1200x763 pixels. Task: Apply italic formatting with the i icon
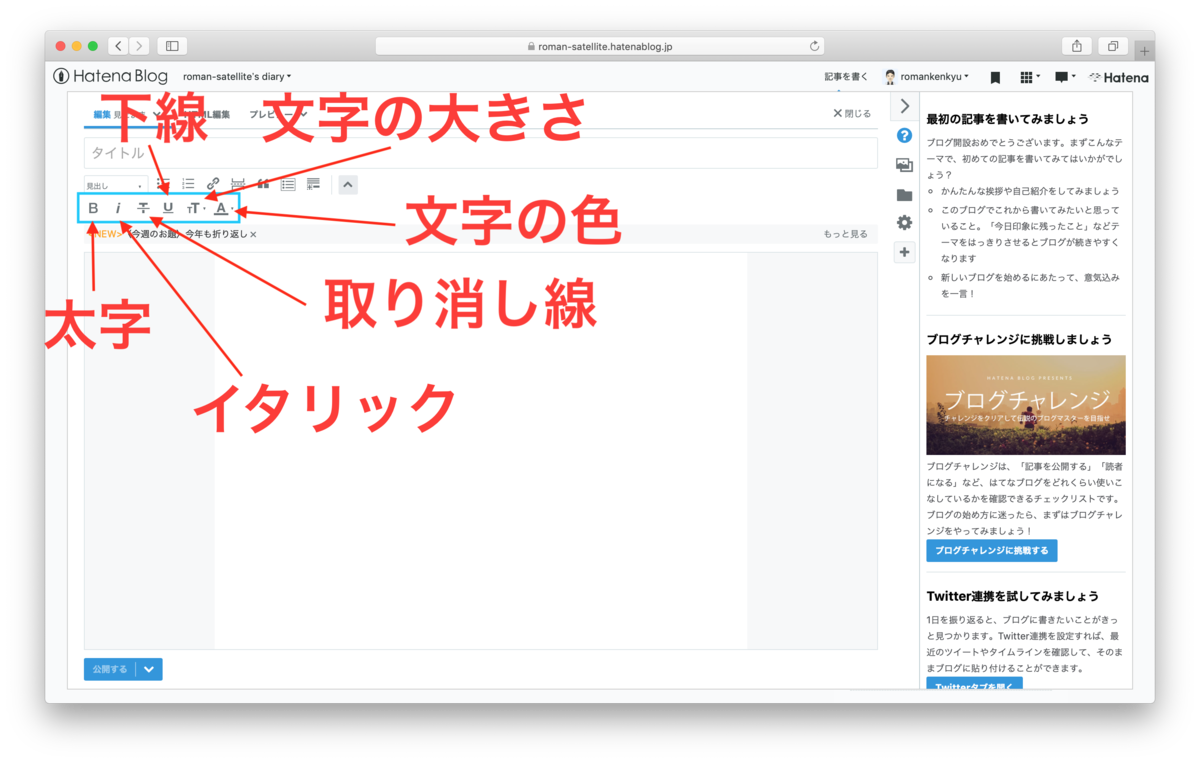[x=118, y=208]
